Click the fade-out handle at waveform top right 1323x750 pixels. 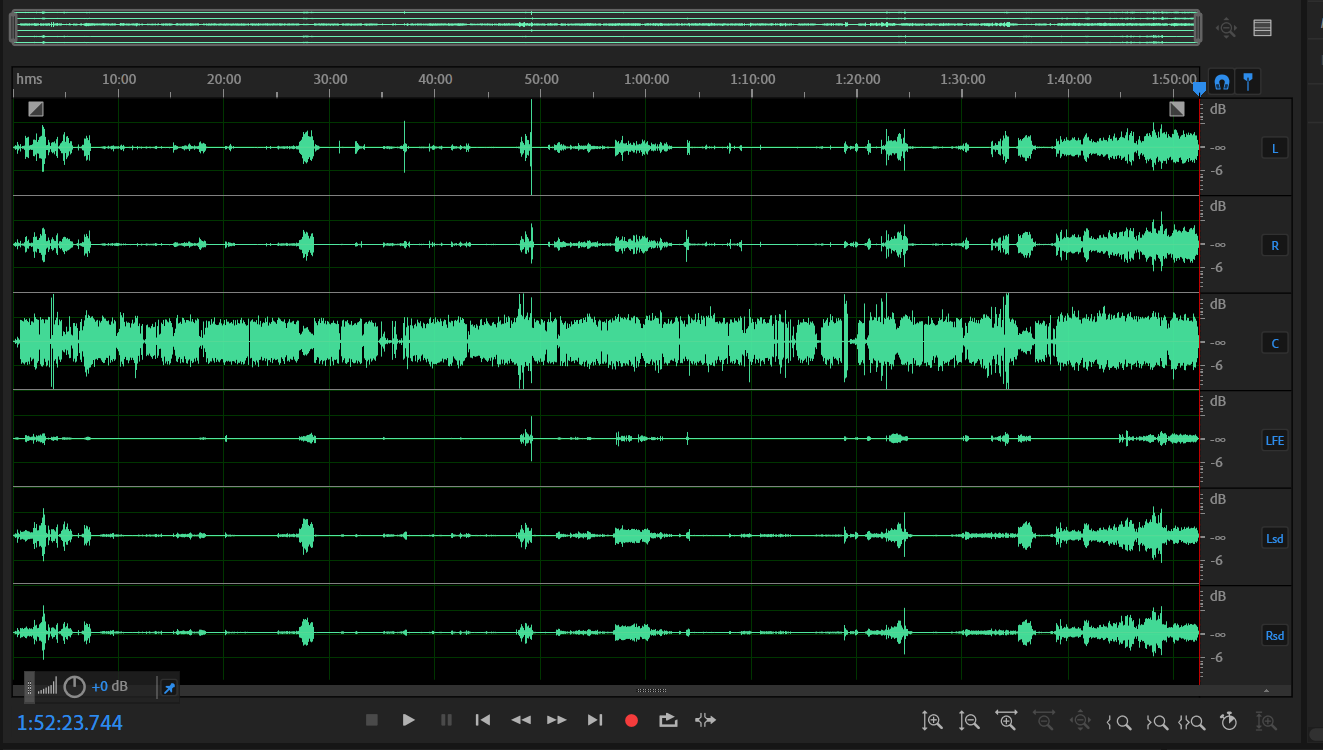pyautogui.click(x=1177, y=109)
